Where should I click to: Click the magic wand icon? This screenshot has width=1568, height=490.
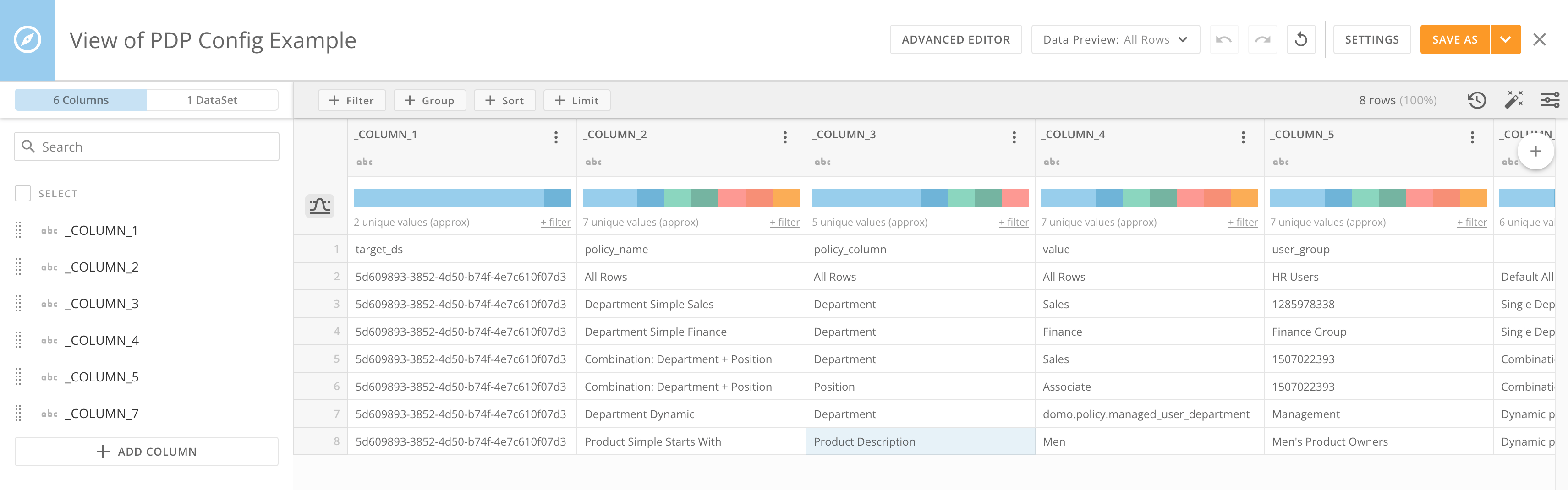1514,100
